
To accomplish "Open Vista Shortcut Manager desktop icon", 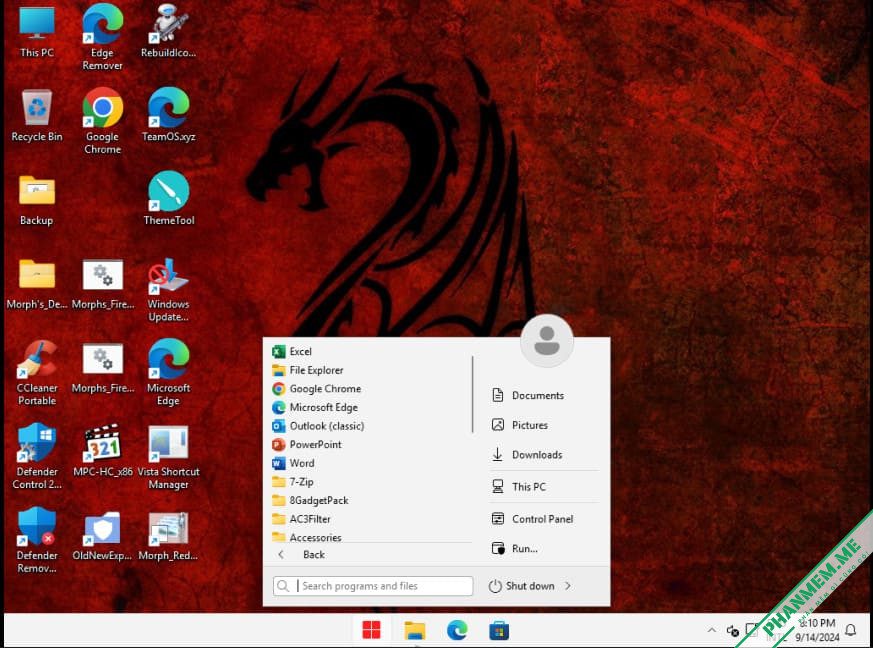I will (x=168, y=456).
